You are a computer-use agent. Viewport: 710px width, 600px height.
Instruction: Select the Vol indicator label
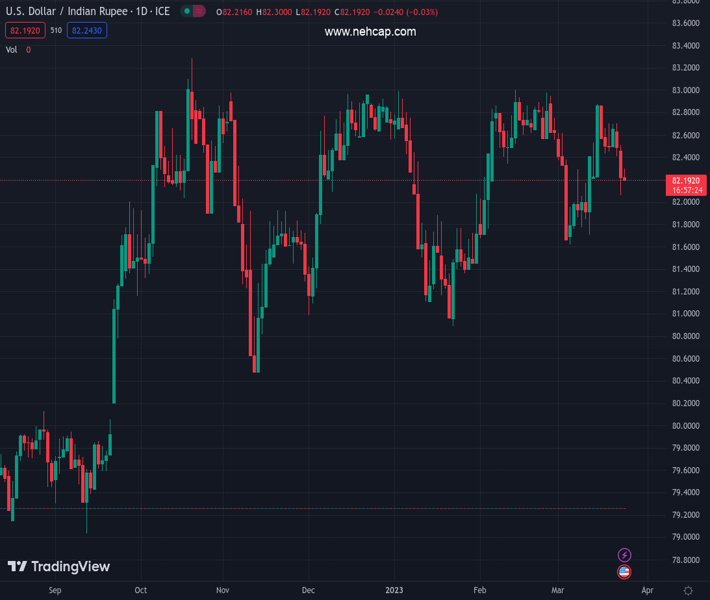tap(12, 50)
